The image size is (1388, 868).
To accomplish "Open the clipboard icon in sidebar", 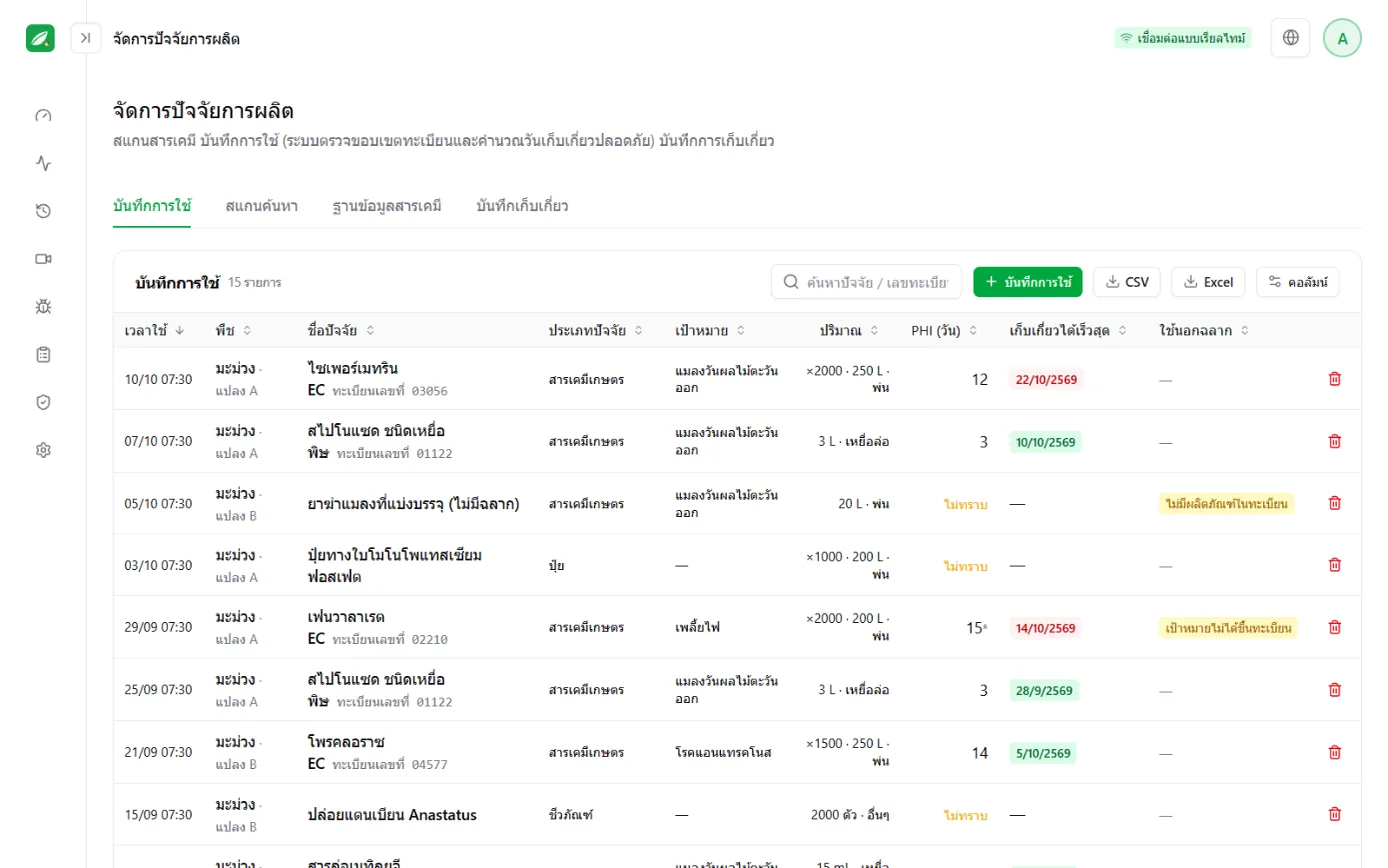I will click(x=43, y=354).
